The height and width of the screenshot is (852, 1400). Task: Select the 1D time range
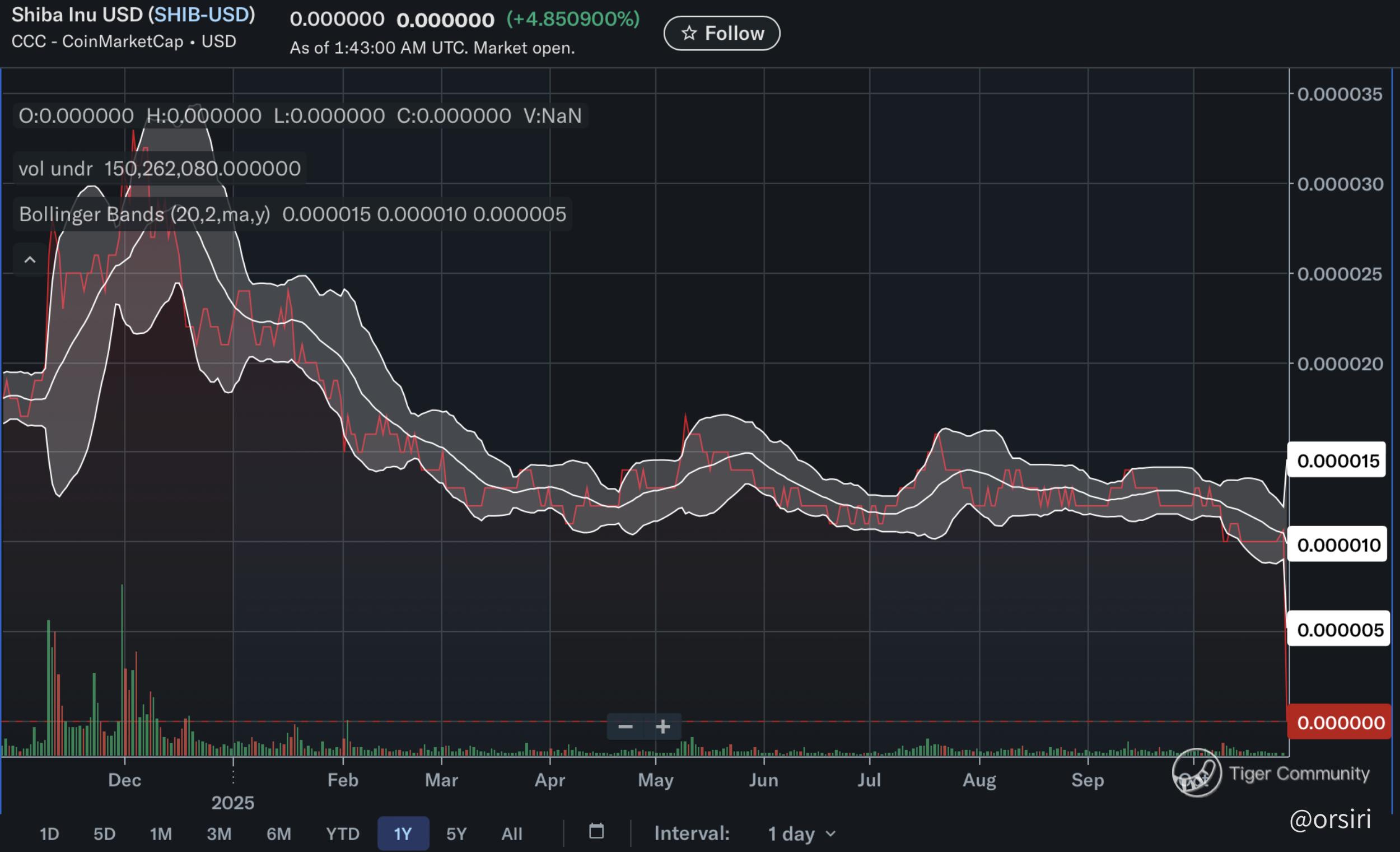[x=49, y=834]
